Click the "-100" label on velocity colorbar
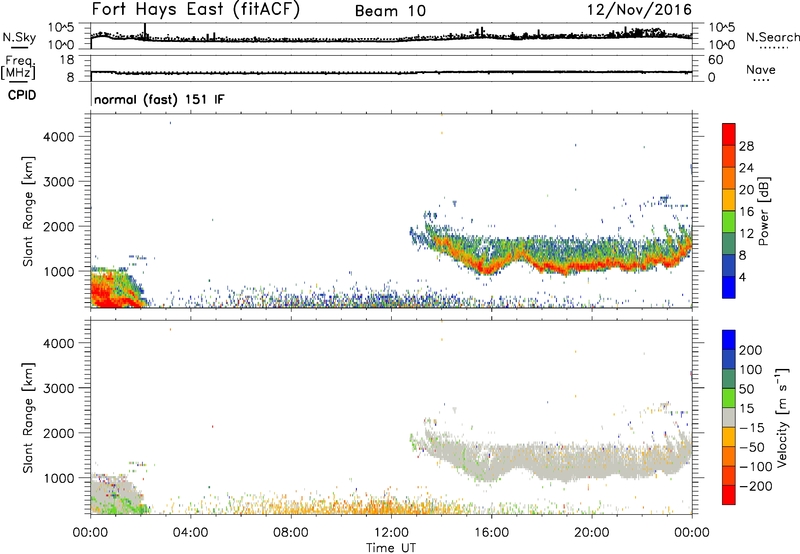The image size is (800, 554). pos(756,466)
